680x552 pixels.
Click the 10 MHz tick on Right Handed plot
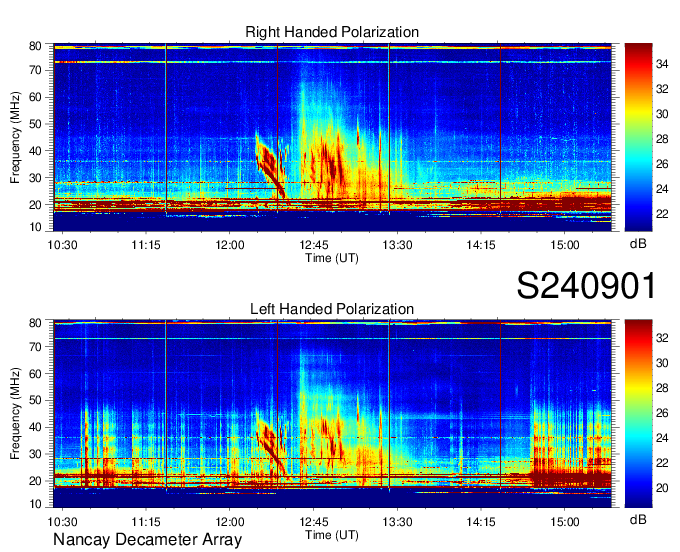tap(36, 227)
